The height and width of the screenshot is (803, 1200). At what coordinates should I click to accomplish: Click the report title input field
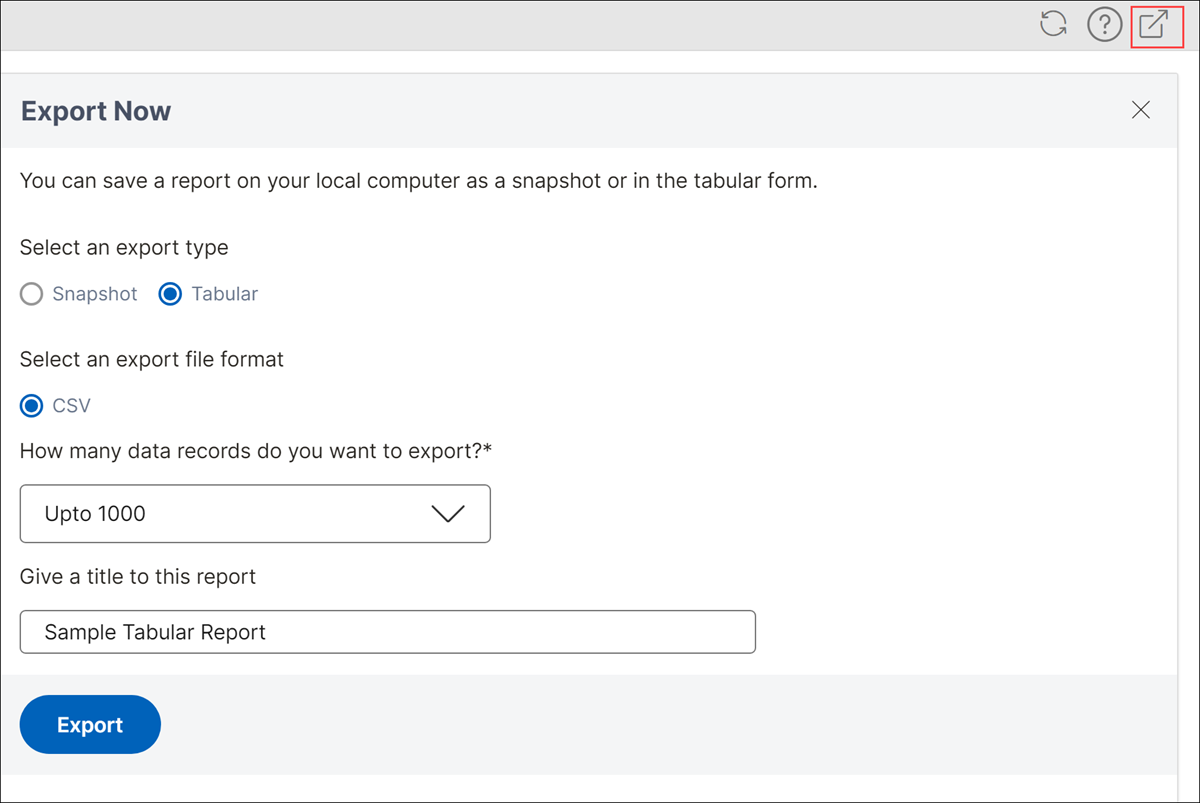388,632
